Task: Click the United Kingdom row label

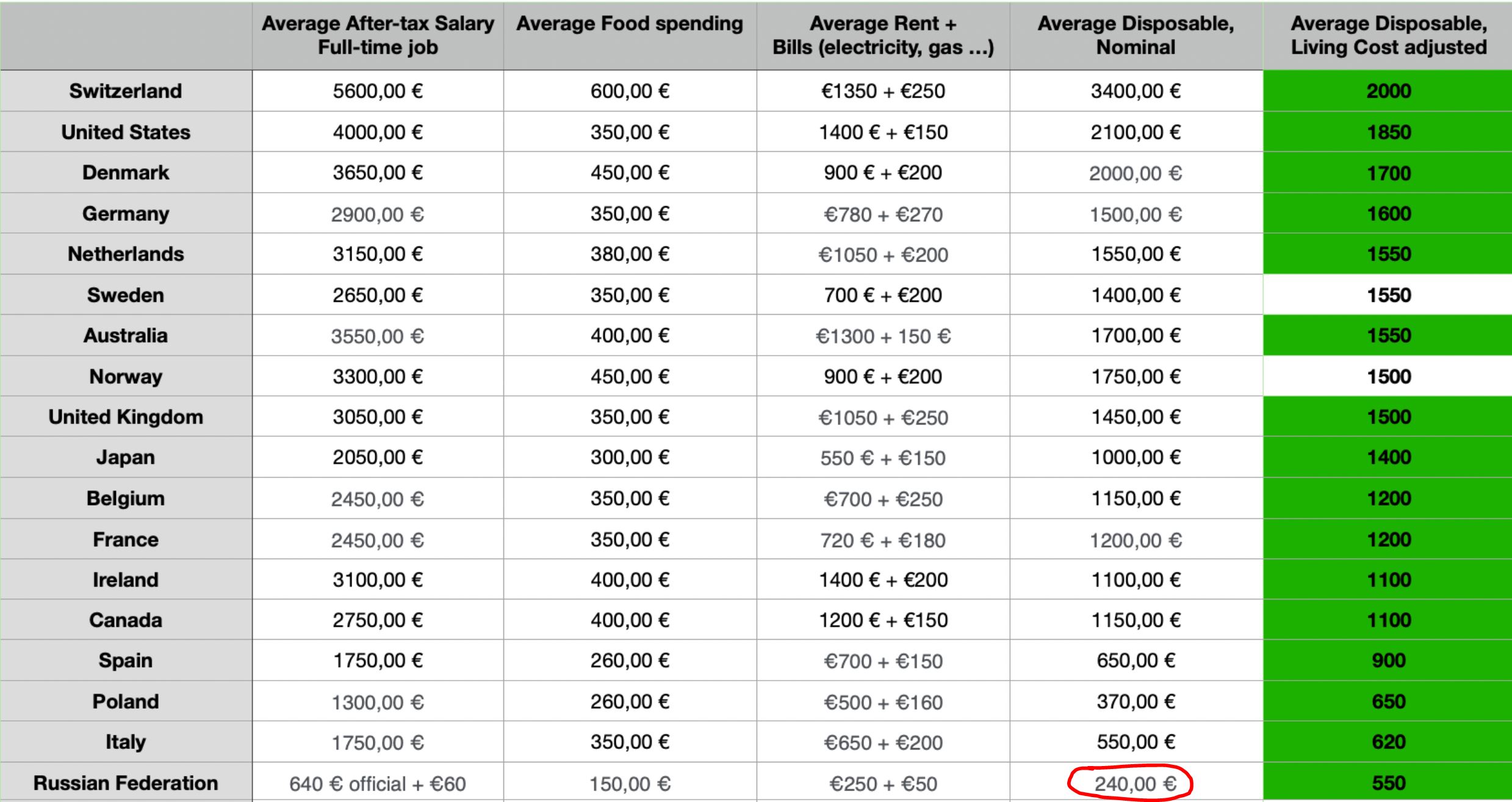Action: click(126, 417)
